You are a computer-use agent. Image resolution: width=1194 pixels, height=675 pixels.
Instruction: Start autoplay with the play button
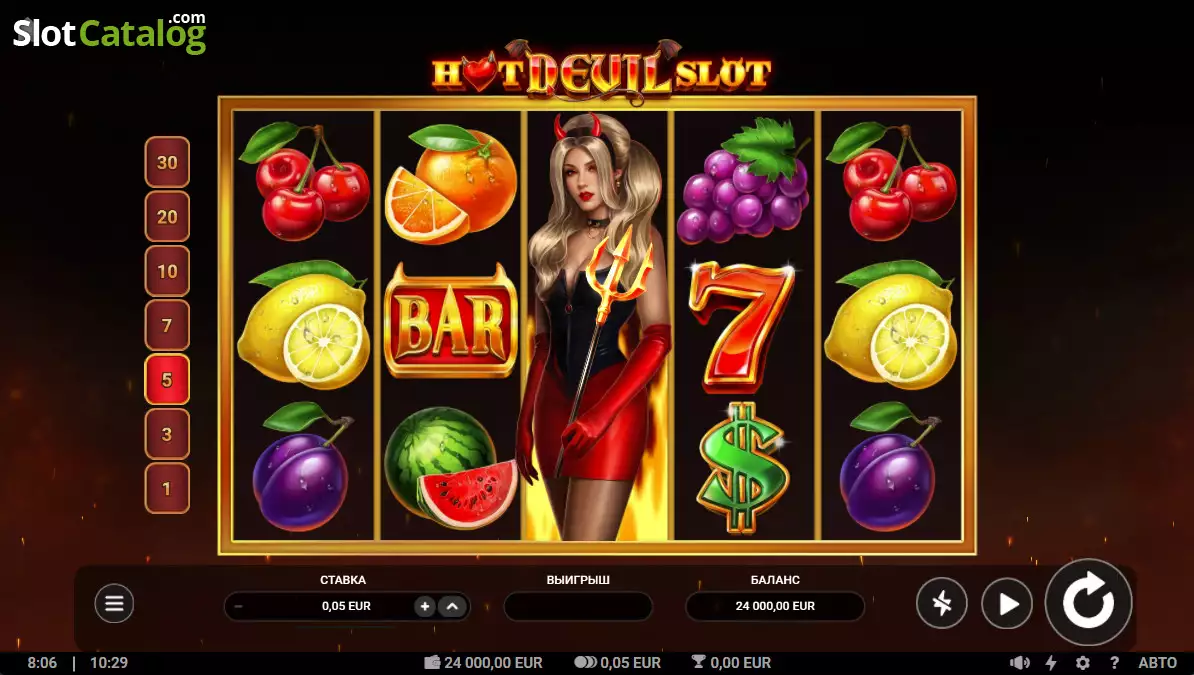pyautogui.click(x=1007, y=604)
